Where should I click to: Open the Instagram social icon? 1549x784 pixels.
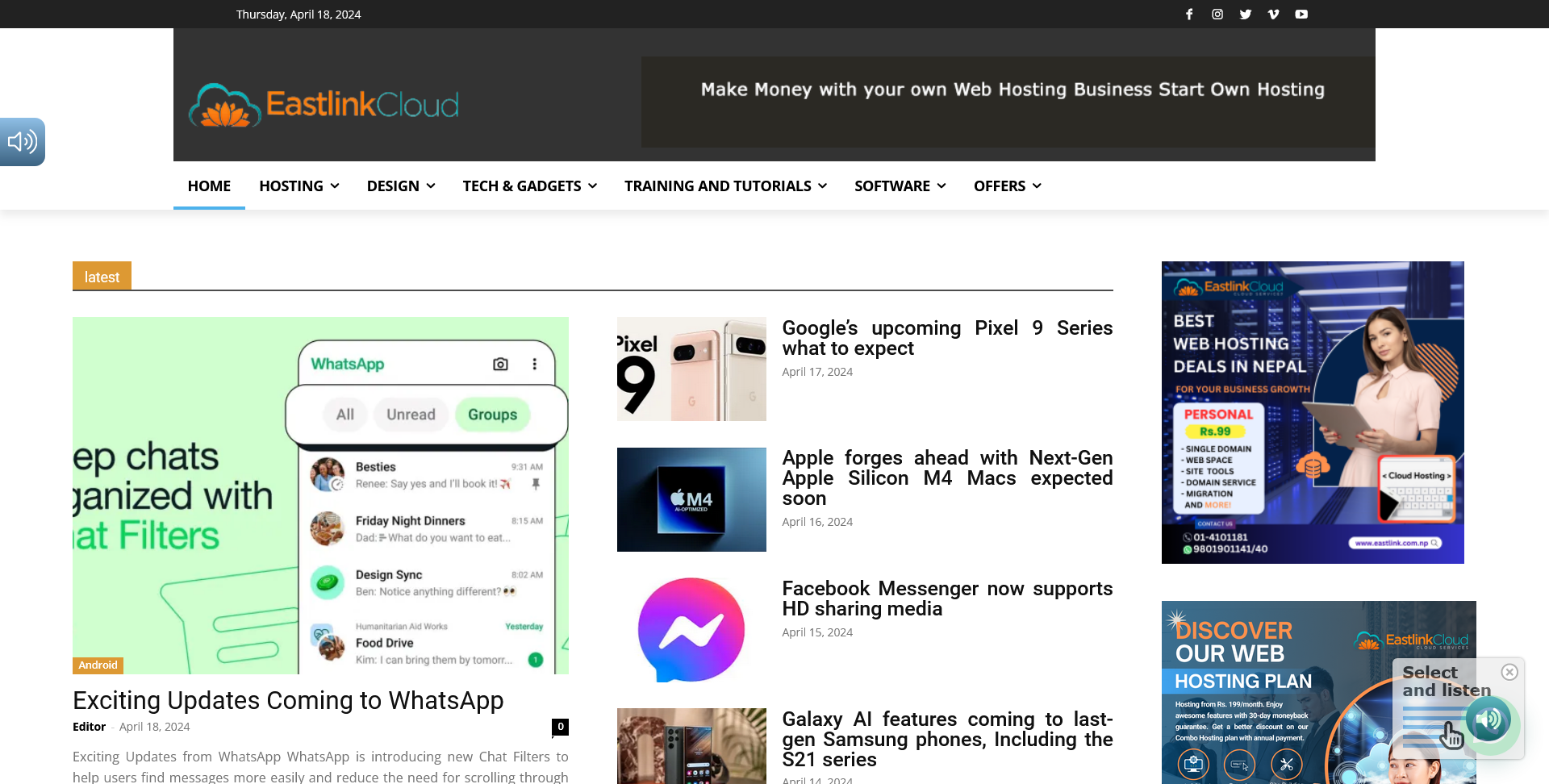[1217, 15]
